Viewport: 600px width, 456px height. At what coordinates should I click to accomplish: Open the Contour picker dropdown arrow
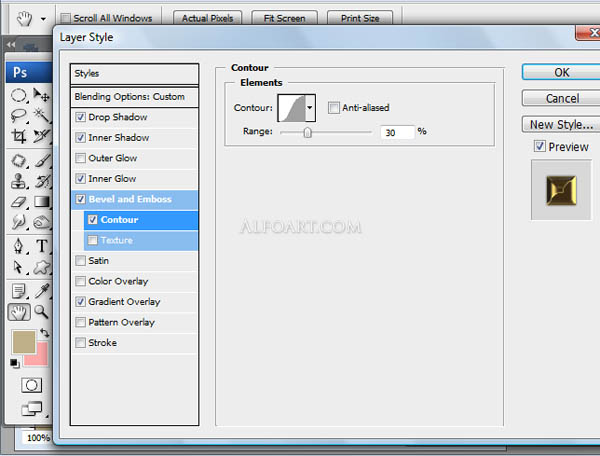coord(310,108)
